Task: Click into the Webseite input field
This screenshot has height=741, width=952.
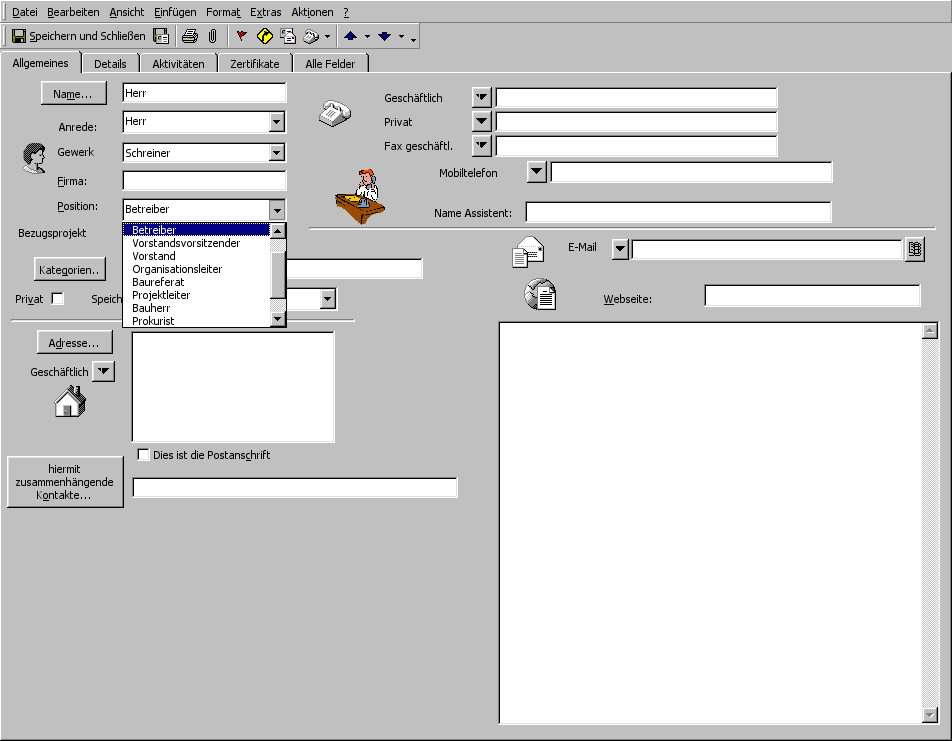Action: coord(811,296)
